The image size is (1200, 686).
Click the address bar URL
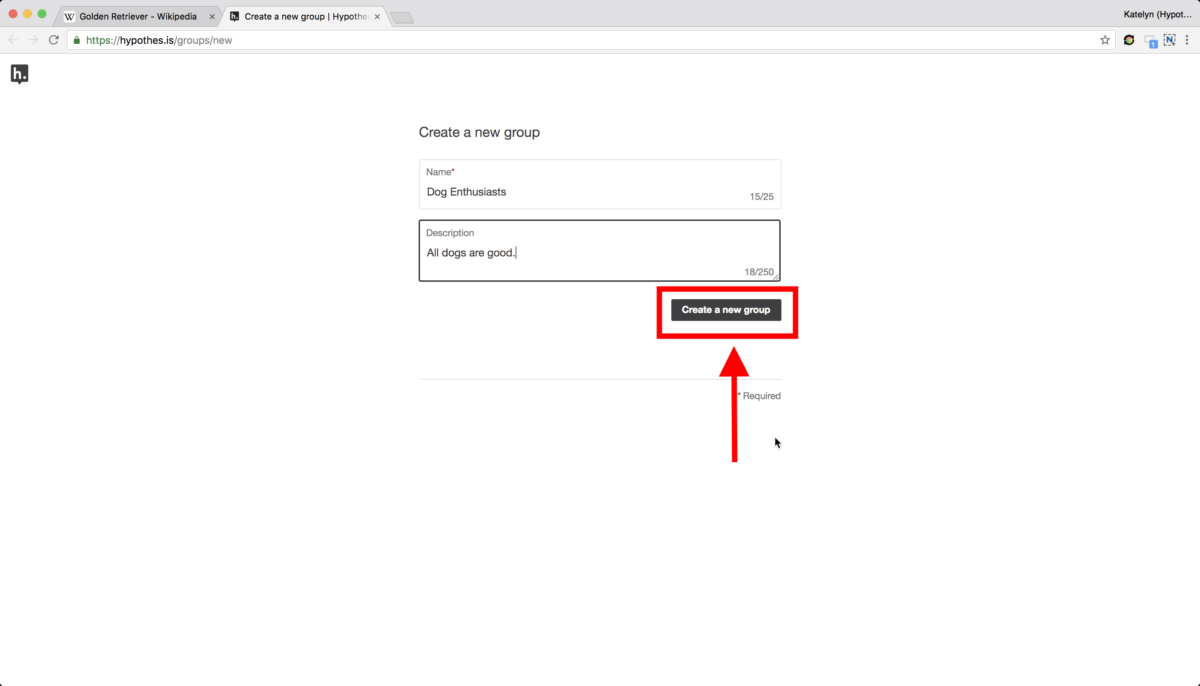(x=158, y=40)
